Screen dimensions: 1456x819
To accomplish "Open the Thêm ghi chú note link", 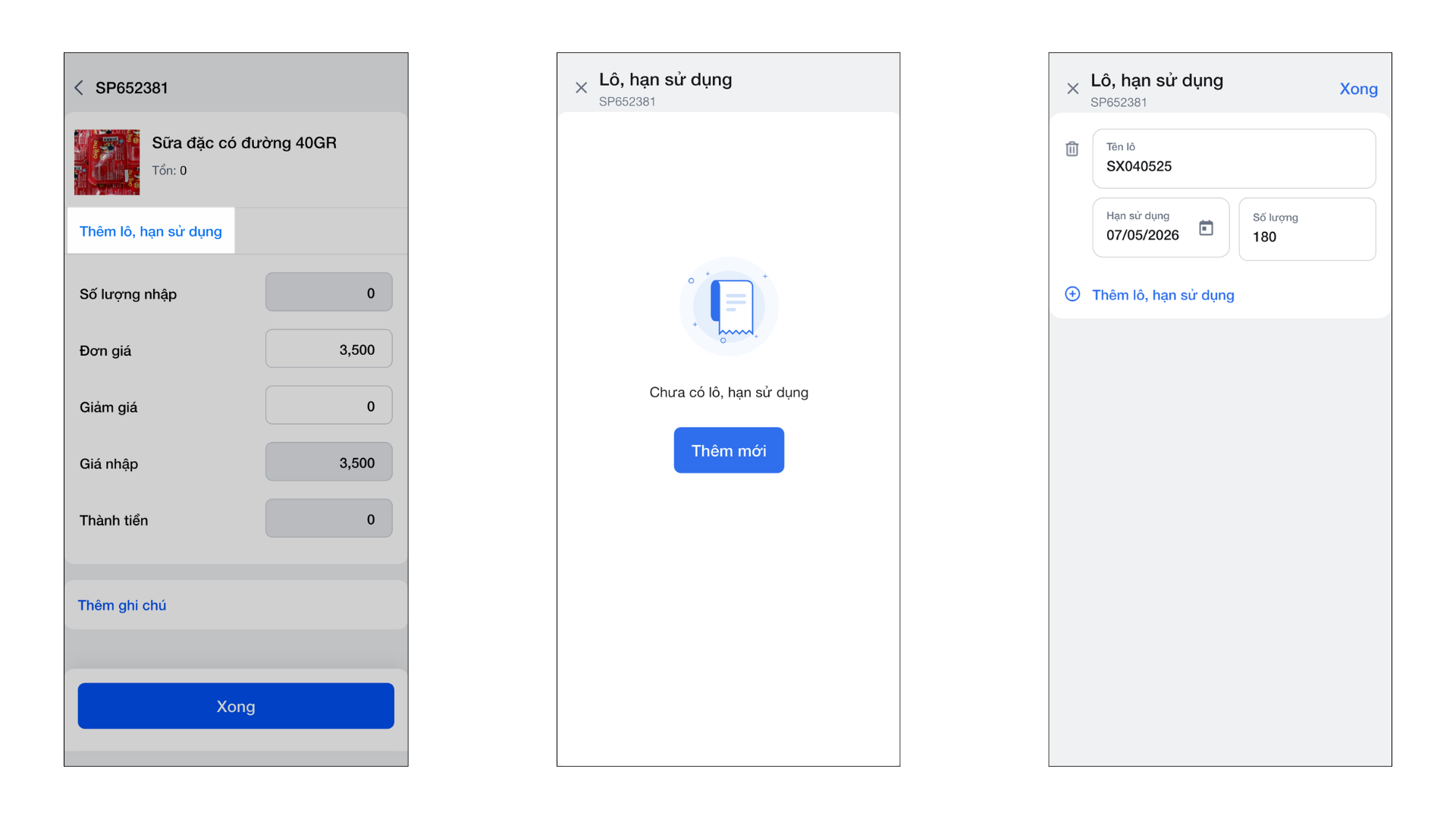I will (122, 605).
